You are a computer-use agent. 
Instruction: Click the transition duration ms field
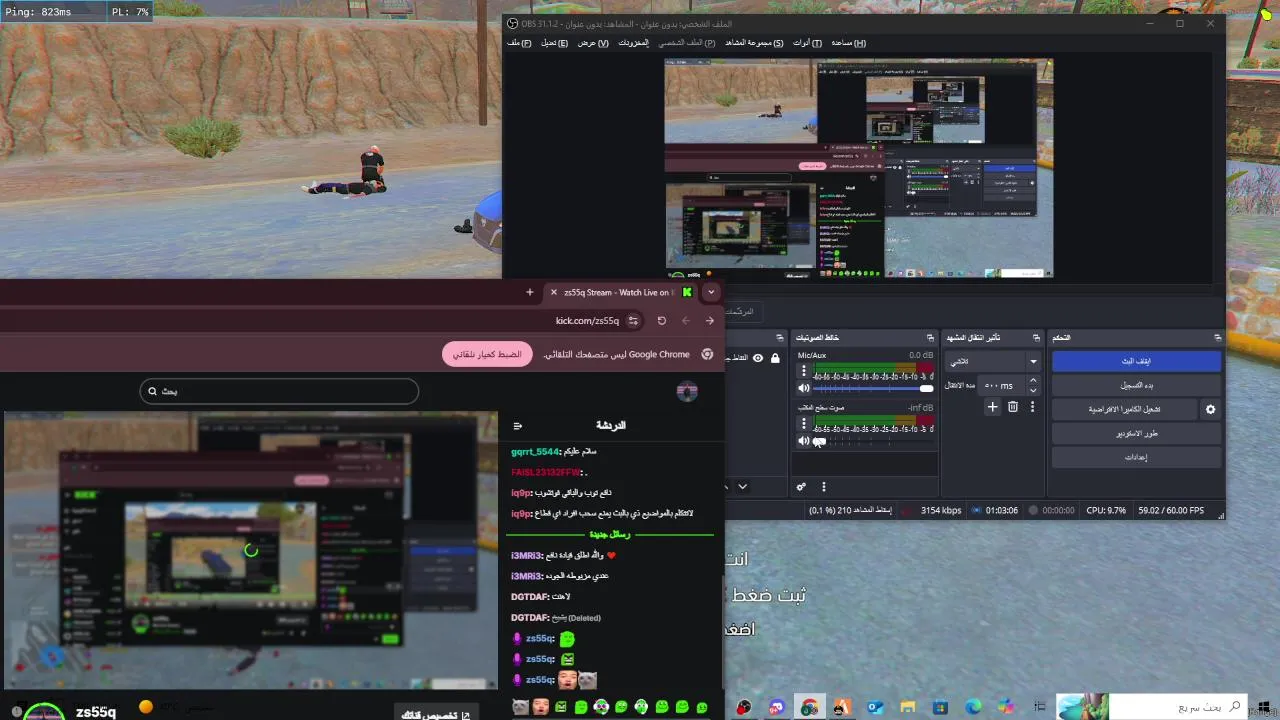[1001, 385]
